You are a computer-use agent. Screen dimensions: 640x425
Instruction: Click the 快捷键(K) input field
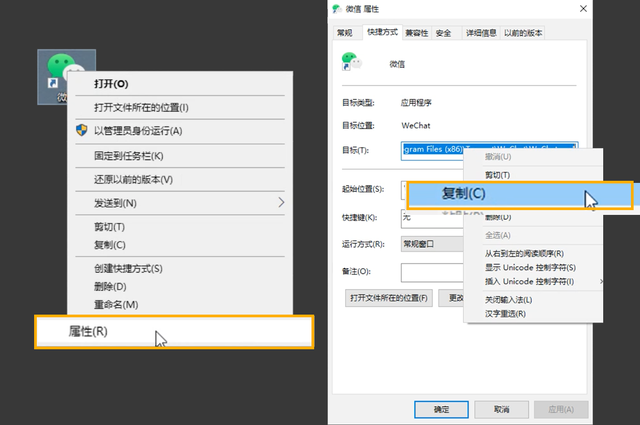coord(432,218)
